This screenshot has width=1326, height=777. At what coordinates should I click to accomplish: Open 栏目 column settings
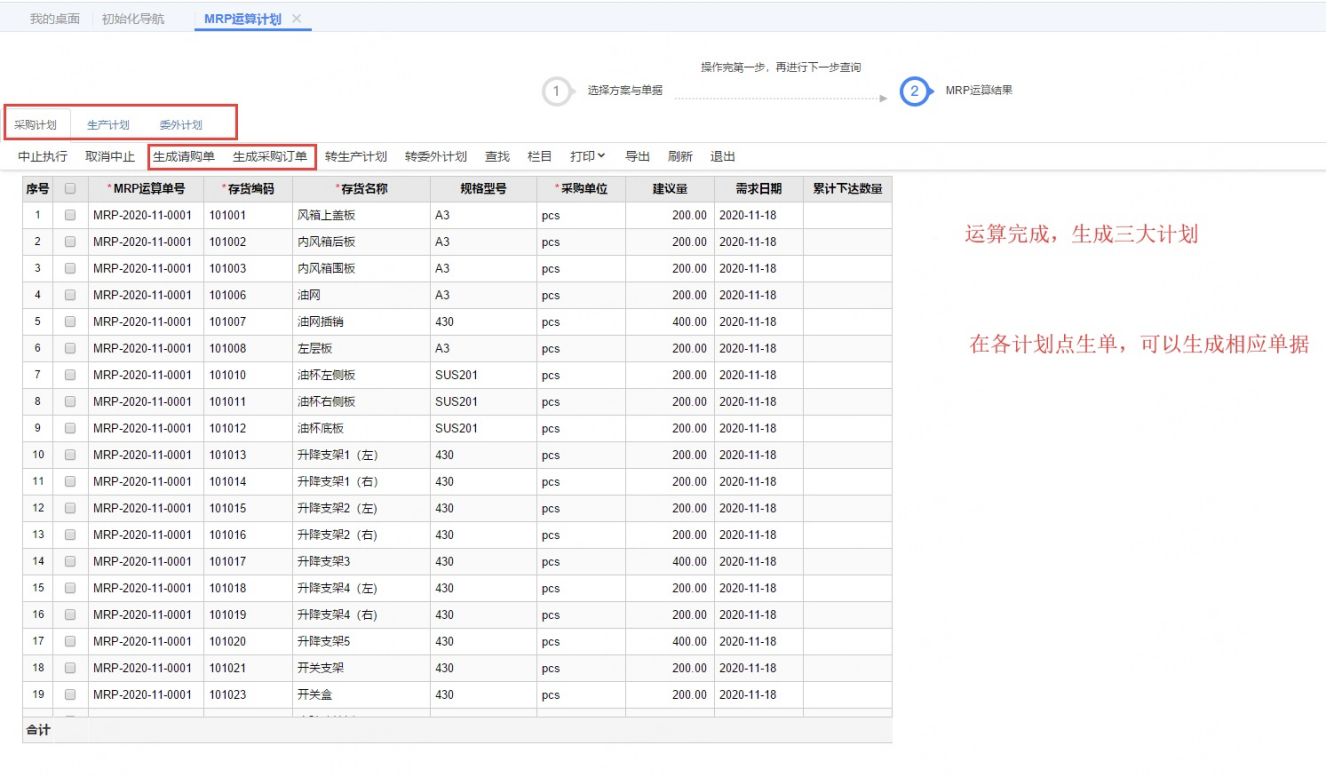540,157
